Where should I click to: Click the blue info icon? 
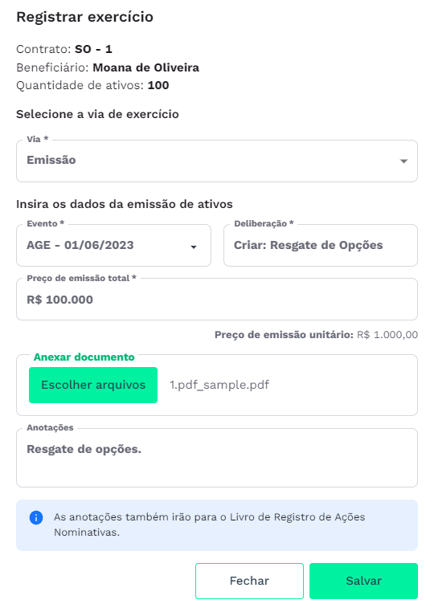coord(36,517)
